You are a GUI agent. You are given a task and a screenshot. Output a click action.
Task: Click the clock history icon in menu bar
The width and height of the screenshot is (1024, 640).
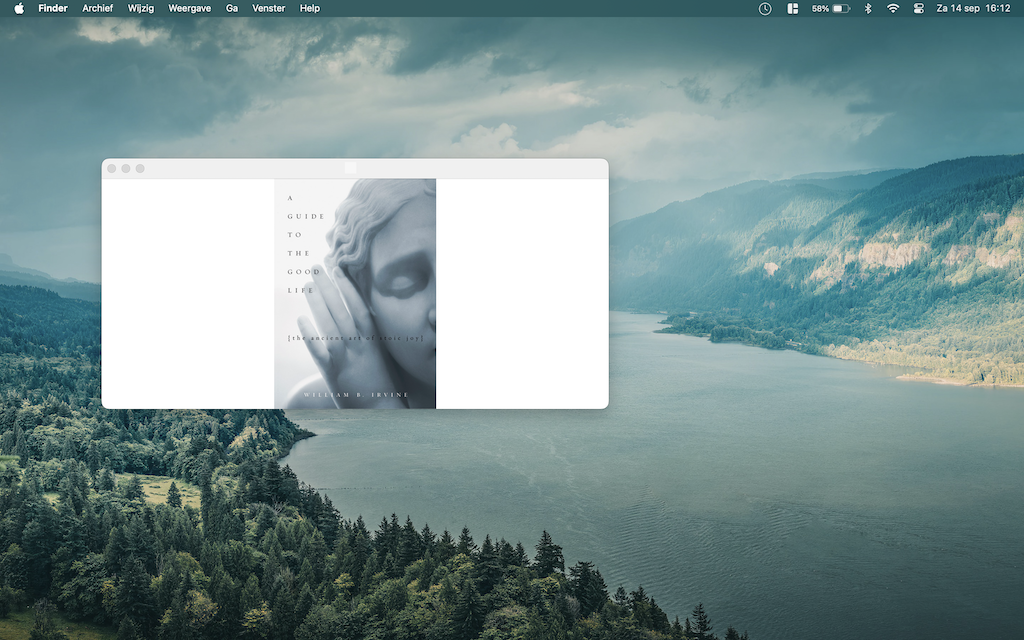click(765, 8)
